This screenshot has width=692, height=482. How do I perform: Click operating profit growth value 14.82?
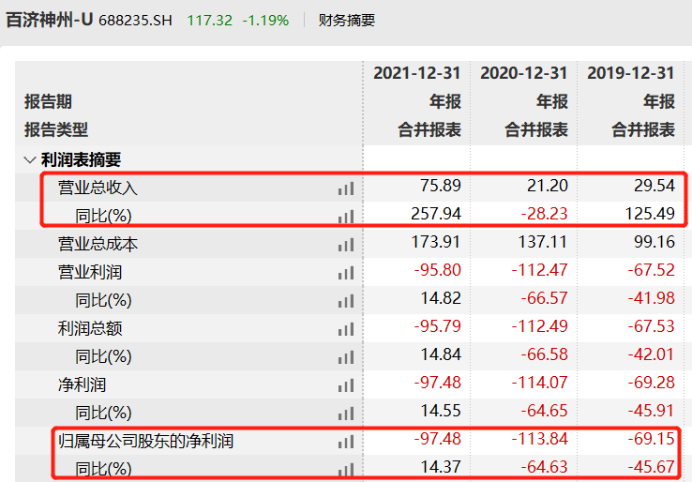point(440,298)
